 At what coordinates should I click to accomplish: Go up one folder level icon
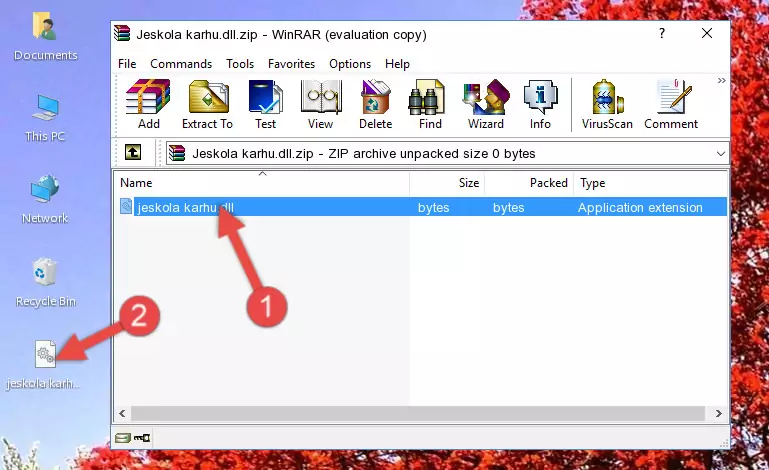(x=133, y=153)
